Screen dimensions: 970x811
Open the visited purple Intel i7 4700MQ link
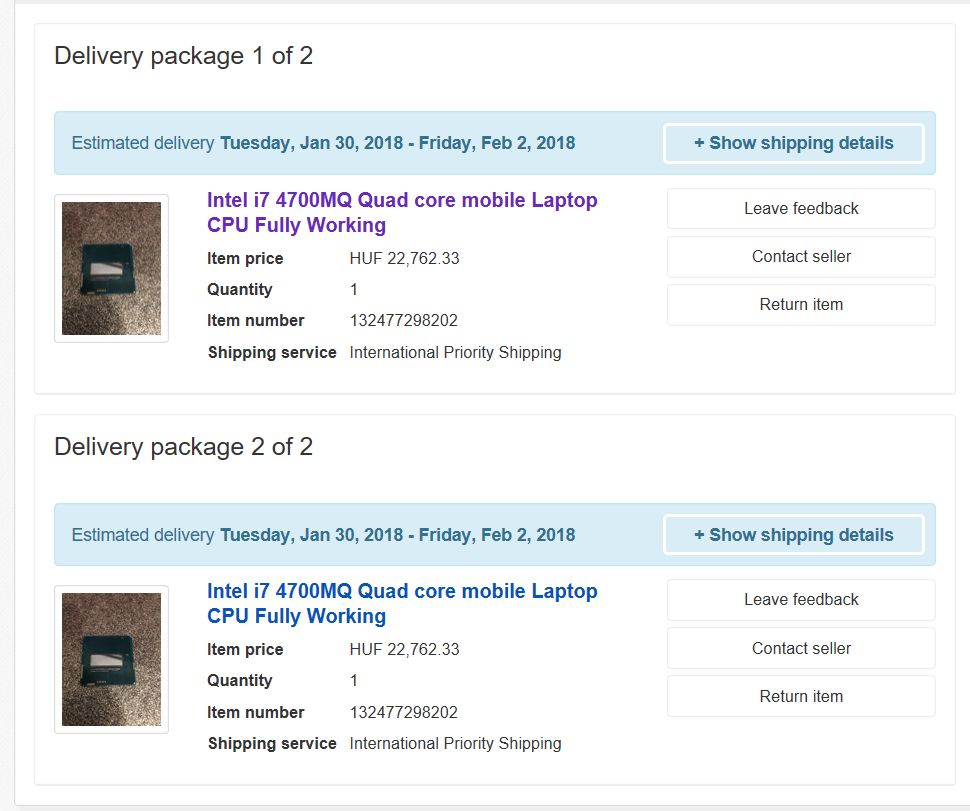pyautogui.click(x=402, y=212)
